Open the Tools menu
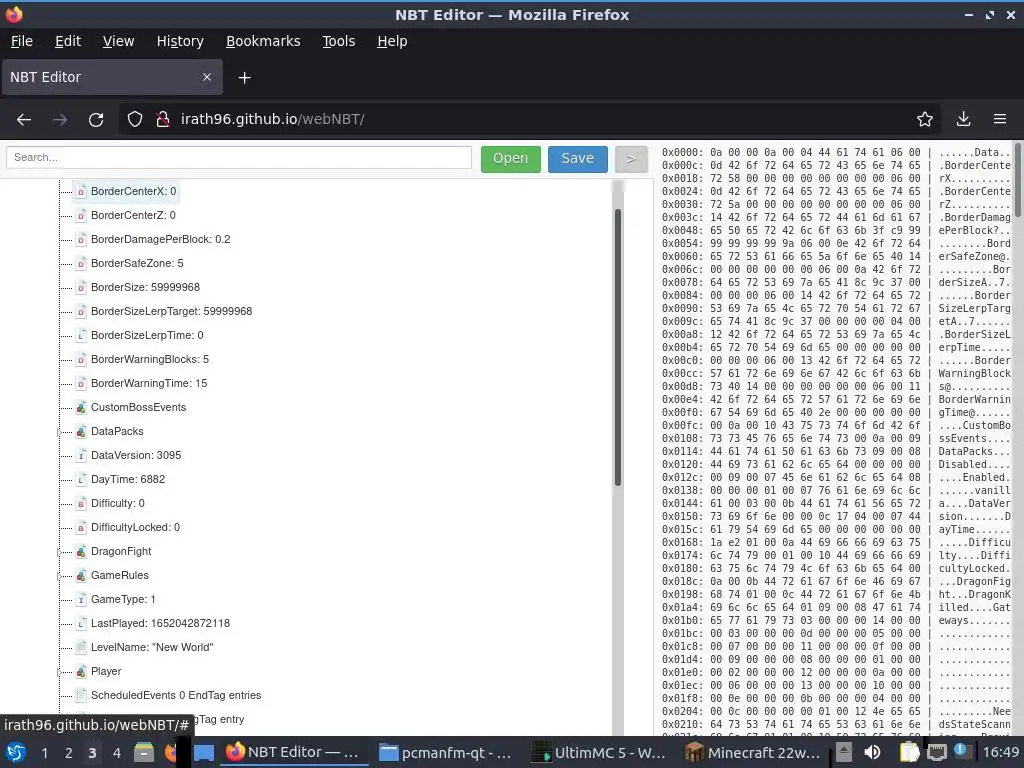The width and height of the screenshot is (1024, 768). 338,41
